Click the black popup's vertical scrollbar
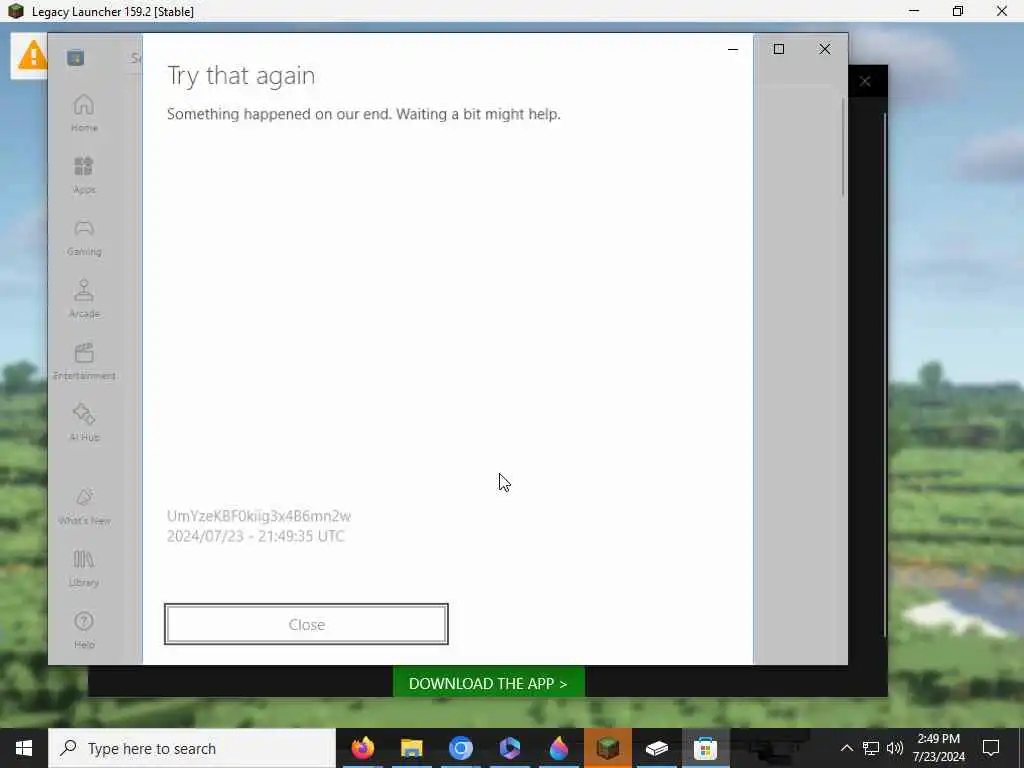The width and height of the screenshot is (1024, 768). pos(885,375)
